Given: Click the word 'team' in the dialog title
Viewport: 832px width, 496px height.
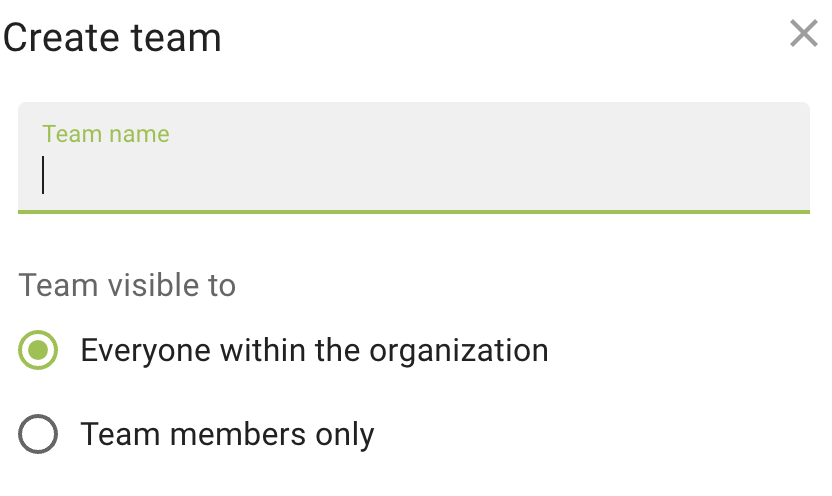Looking at the screenshot, I should pyautogui.click(x=176, y=38).
